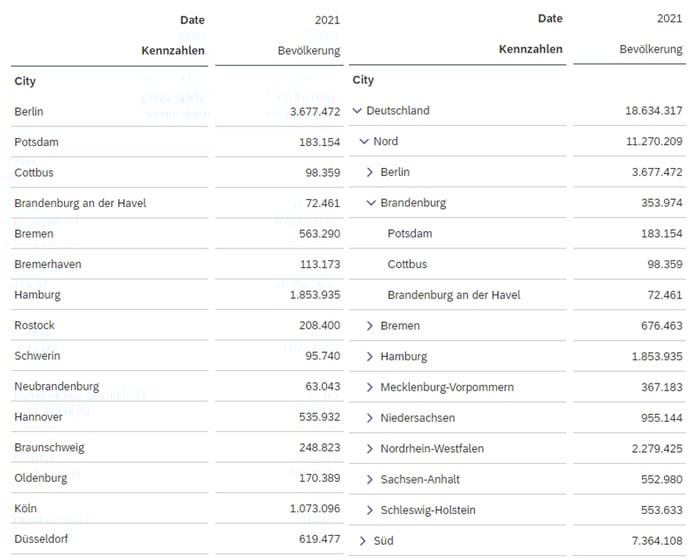Click the City header in left table
The height and width of the screenshot is (560, 700).
pos(25,81)
